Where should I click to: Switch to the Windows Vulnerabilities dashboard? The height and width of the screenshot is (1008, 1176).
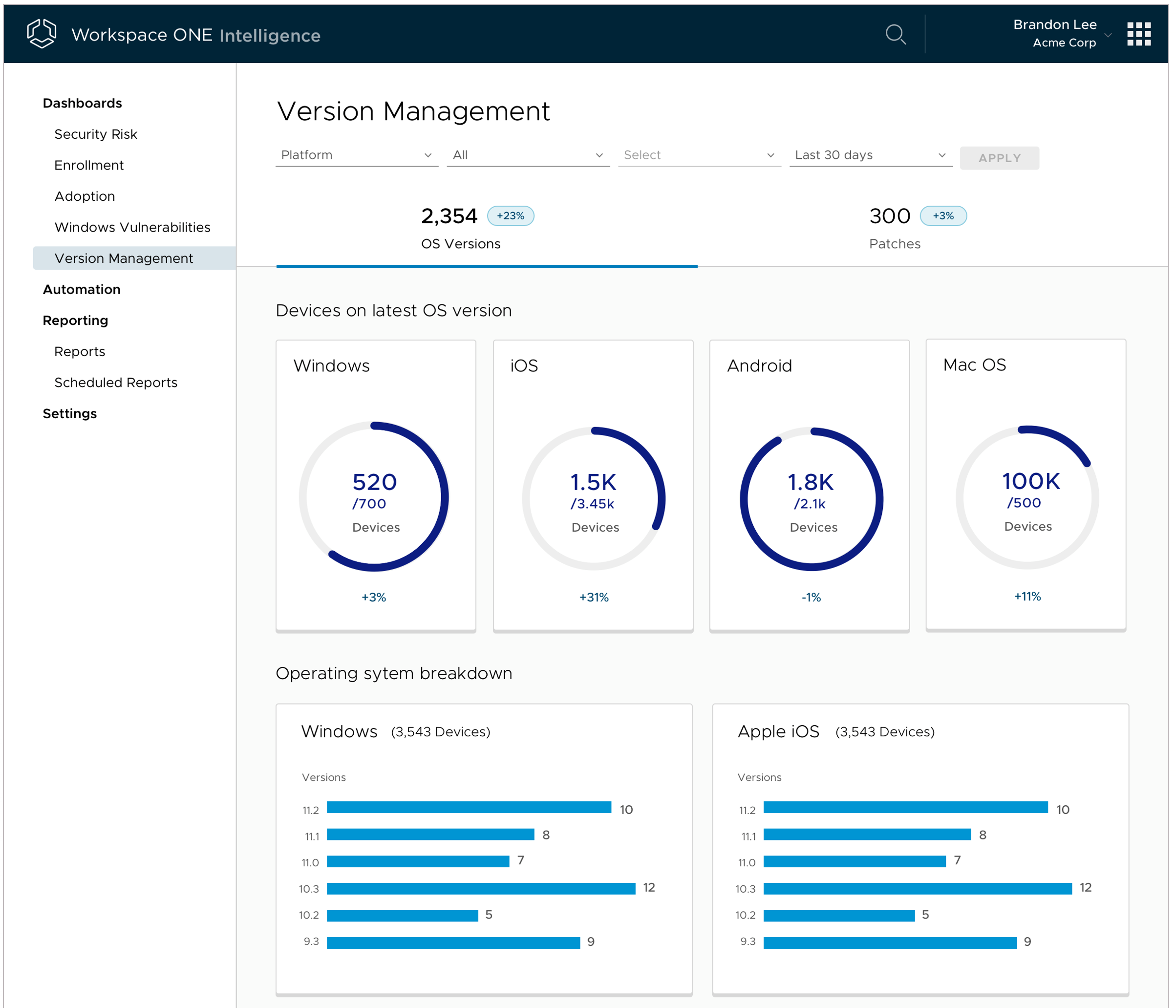tap(132, 227)
